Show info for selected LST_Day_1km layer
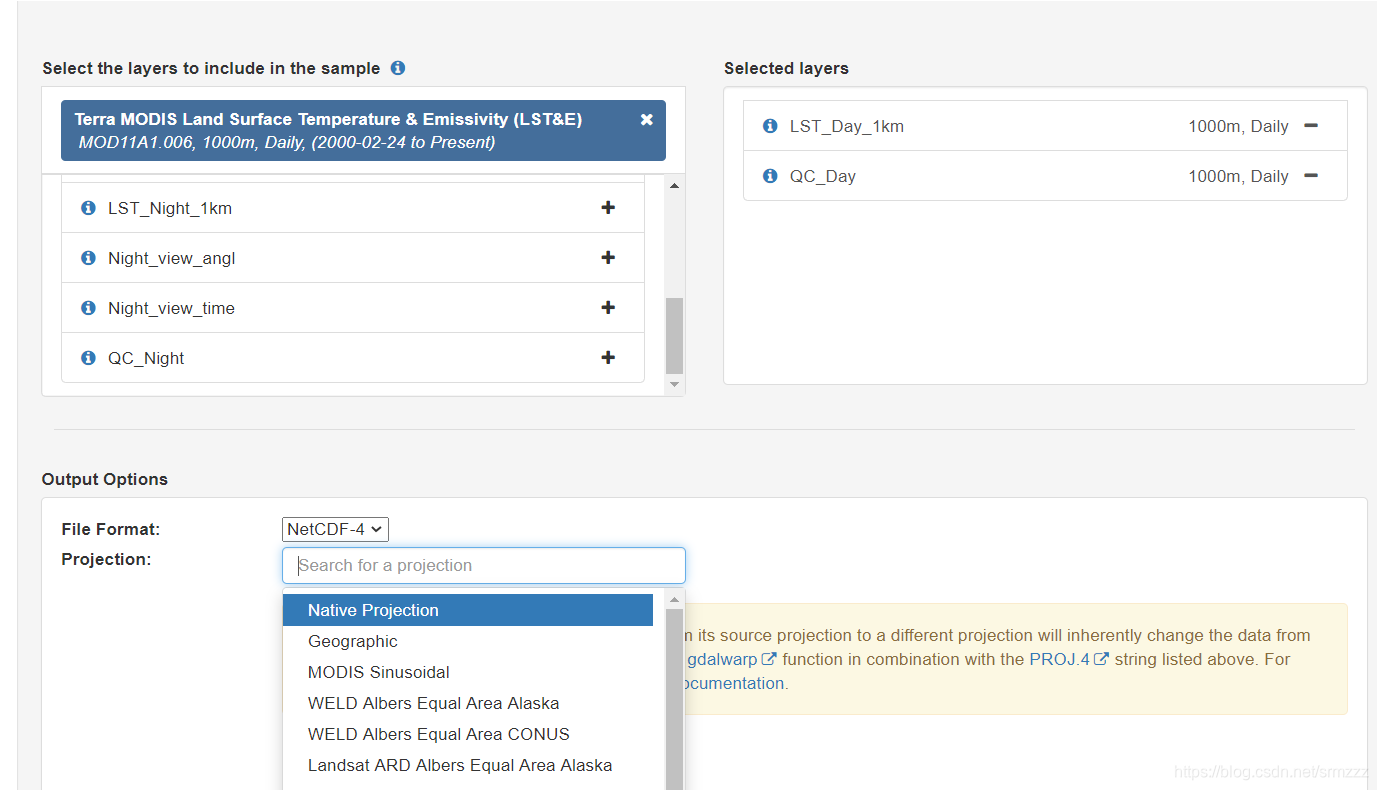Image resolution: width=1378 pixels, height=790 pixels. 770,126
